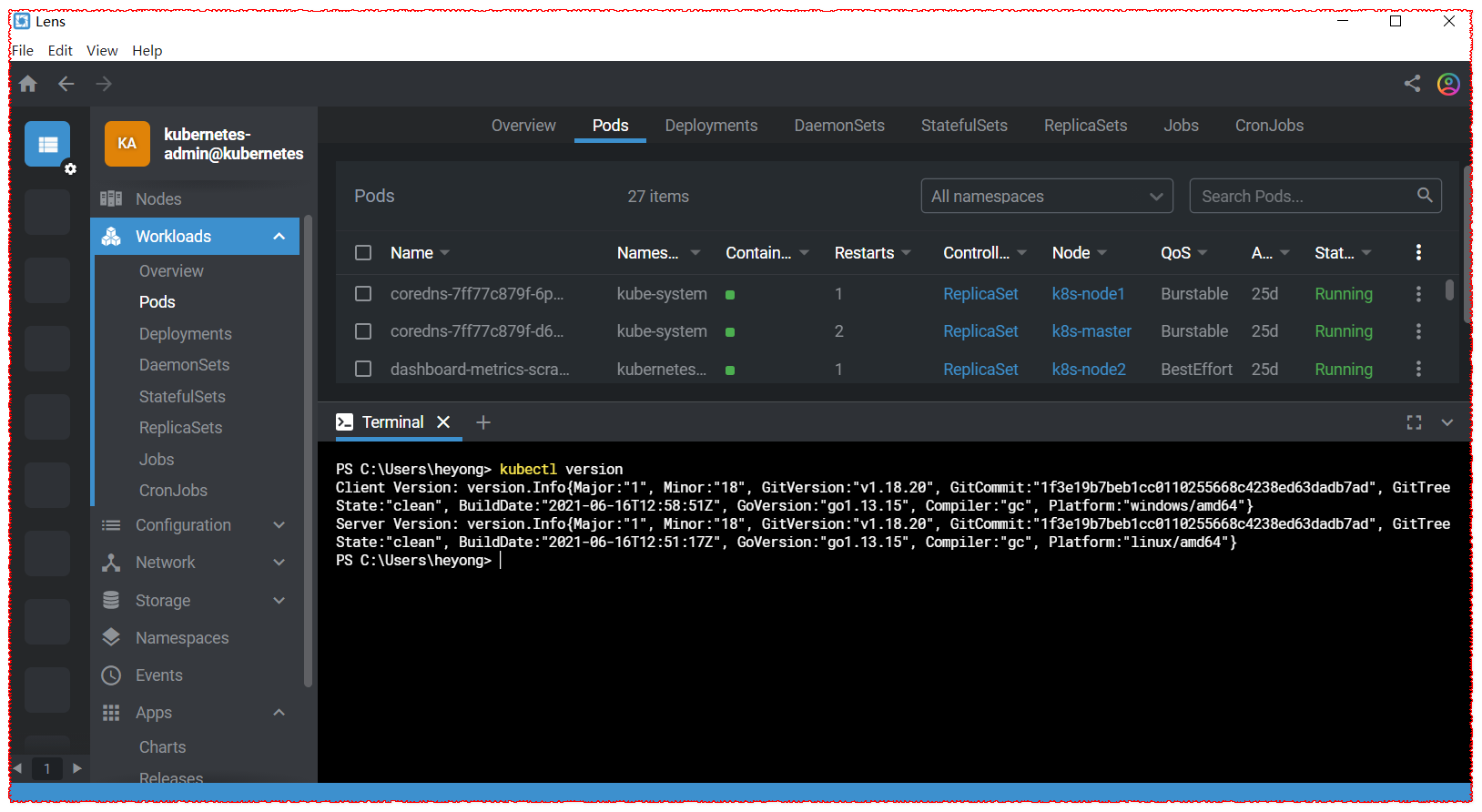Close the Terminal tab

(x=443, y=422)
